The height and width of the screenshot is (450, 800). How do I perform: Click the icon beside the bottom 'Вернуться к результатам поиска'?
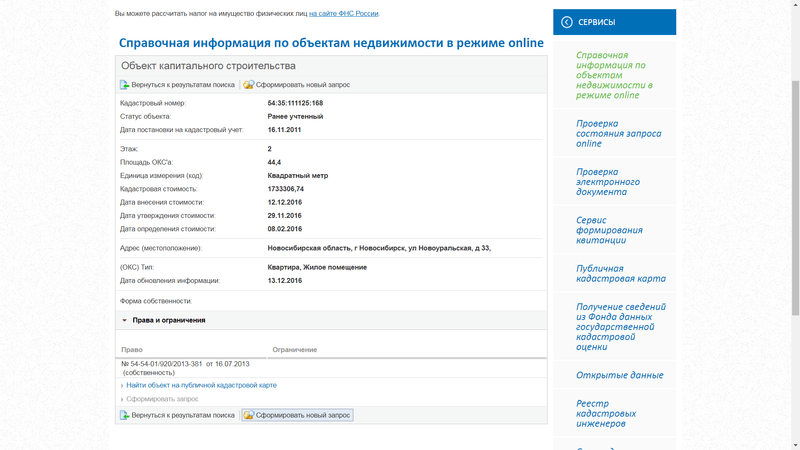pyautogui.click(x=125, y=415)
